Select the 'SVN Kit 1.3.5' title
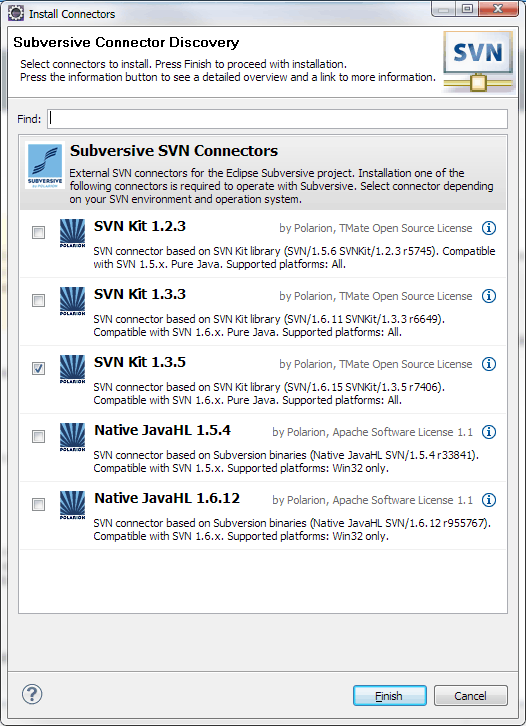This screenshot has width=526, height=726. (140, 362)
